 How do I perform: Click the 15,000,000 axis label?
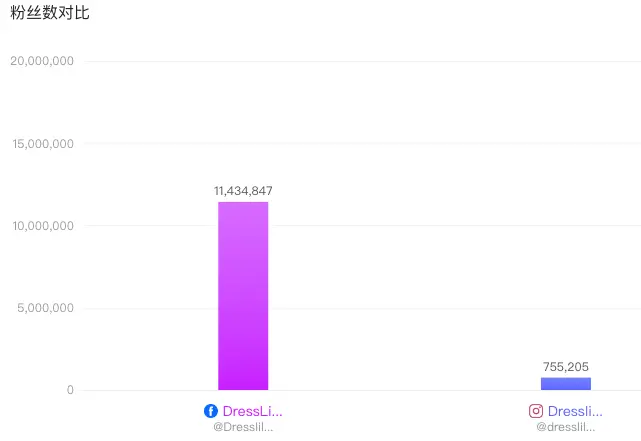43,144
